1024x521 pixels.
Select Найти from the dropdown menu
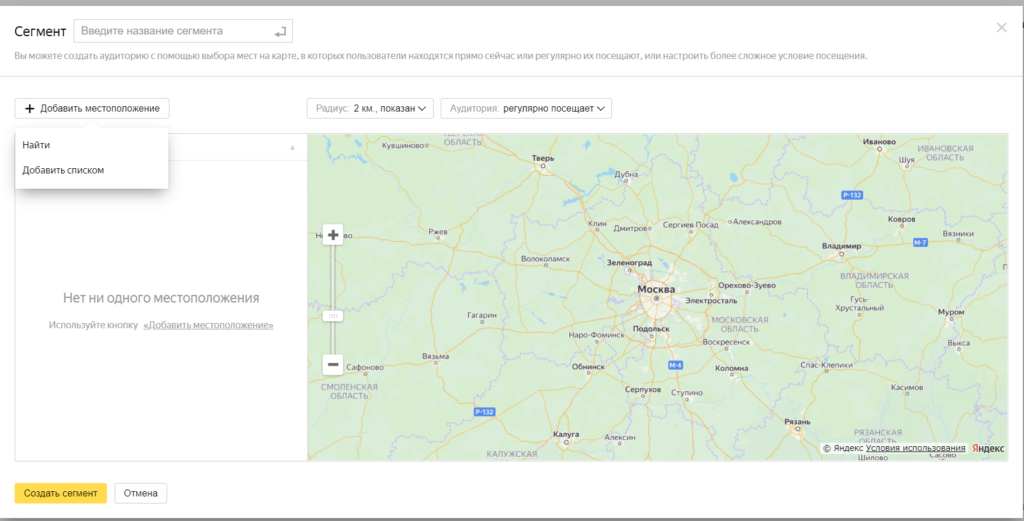pyautogui.click(x=37, y=145)
